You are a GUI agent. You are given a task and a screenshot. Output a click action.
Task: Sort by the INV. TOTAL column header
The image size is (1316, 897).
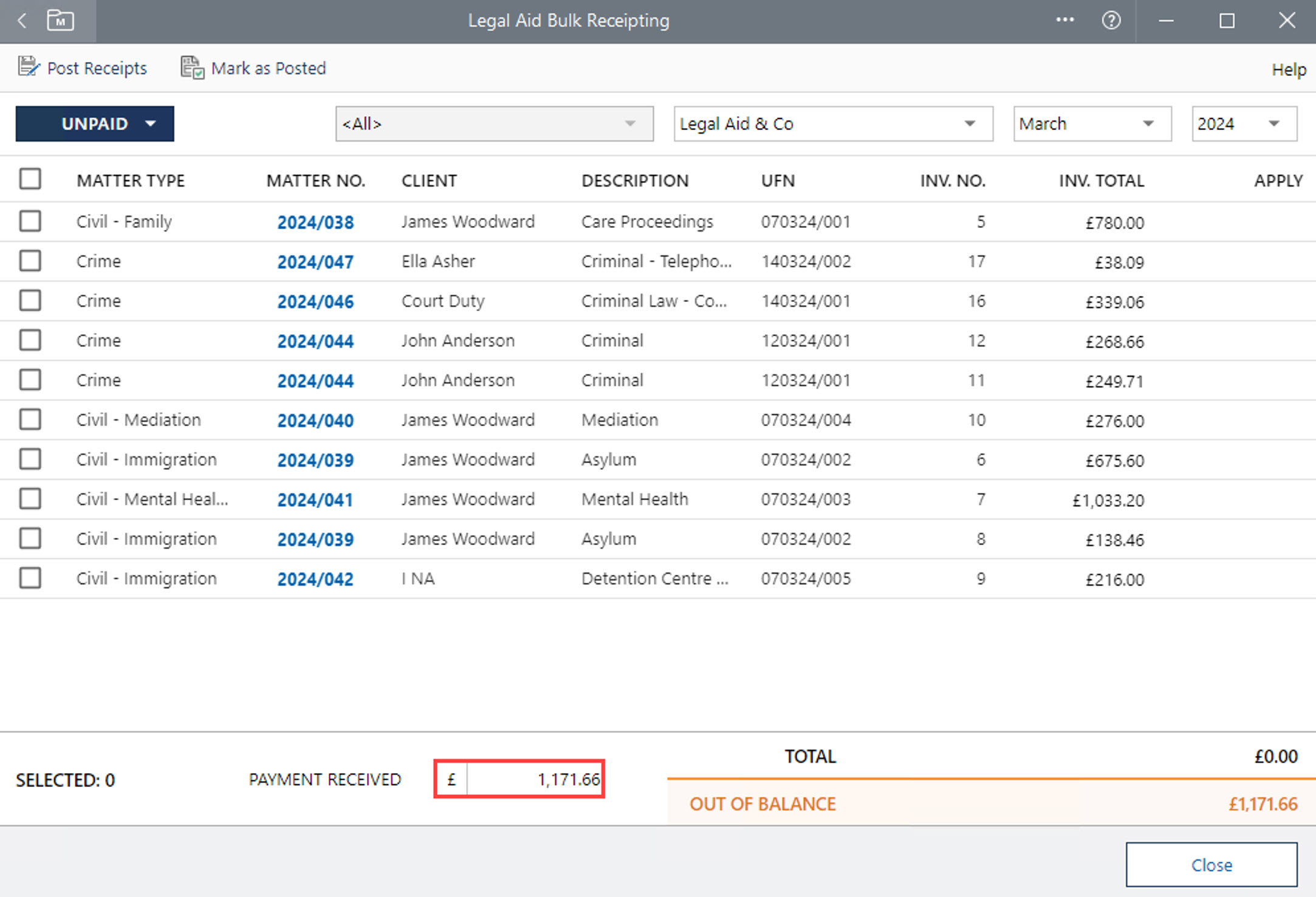tap(1101, 180)
